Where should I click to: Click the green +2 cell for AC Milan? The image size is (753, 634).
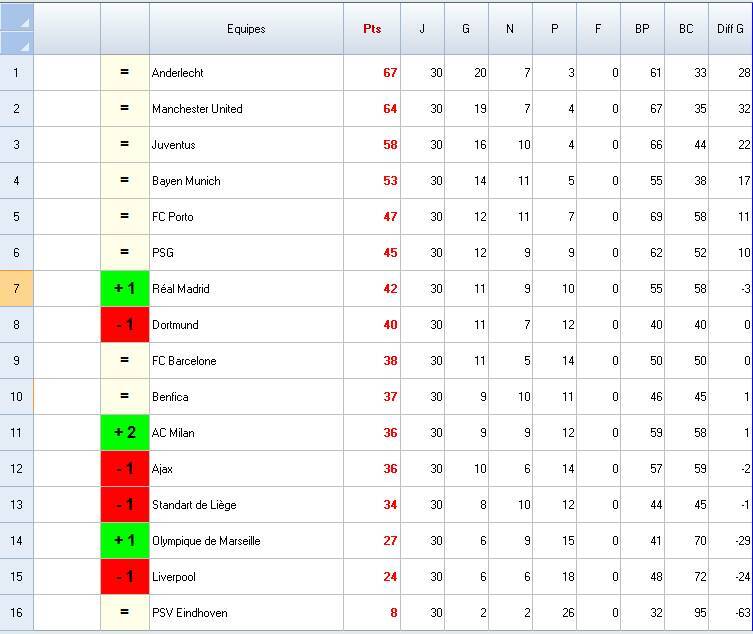[125, 433]
